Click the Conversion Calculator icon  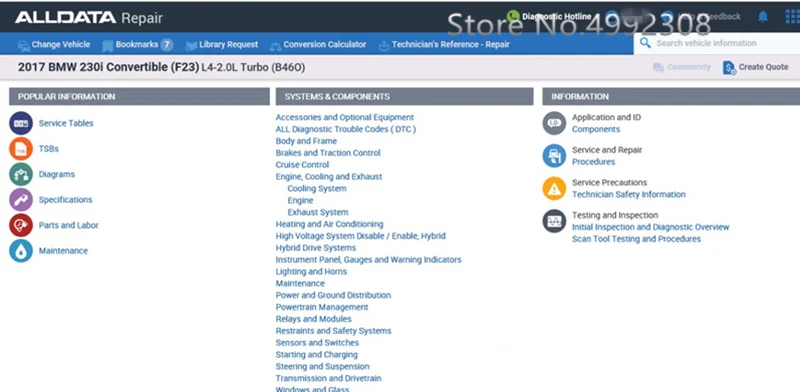[275, 46]
